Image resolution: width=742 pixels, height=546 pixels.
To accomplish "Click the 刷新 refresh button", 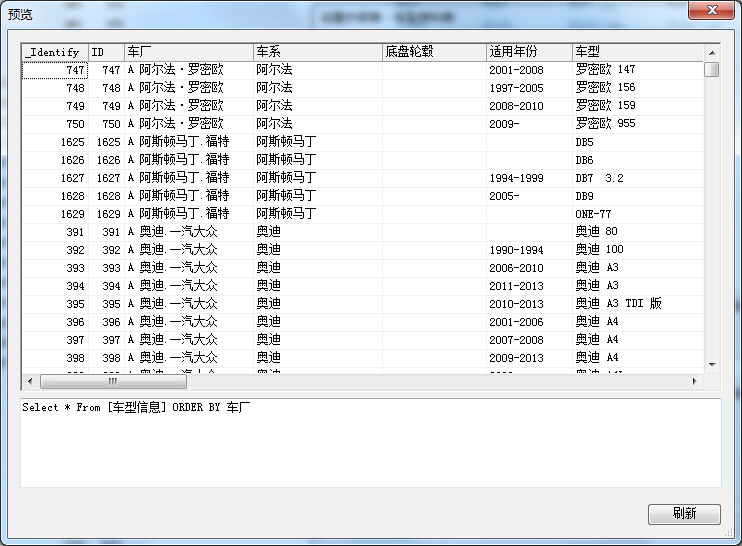I will point(684,514).
